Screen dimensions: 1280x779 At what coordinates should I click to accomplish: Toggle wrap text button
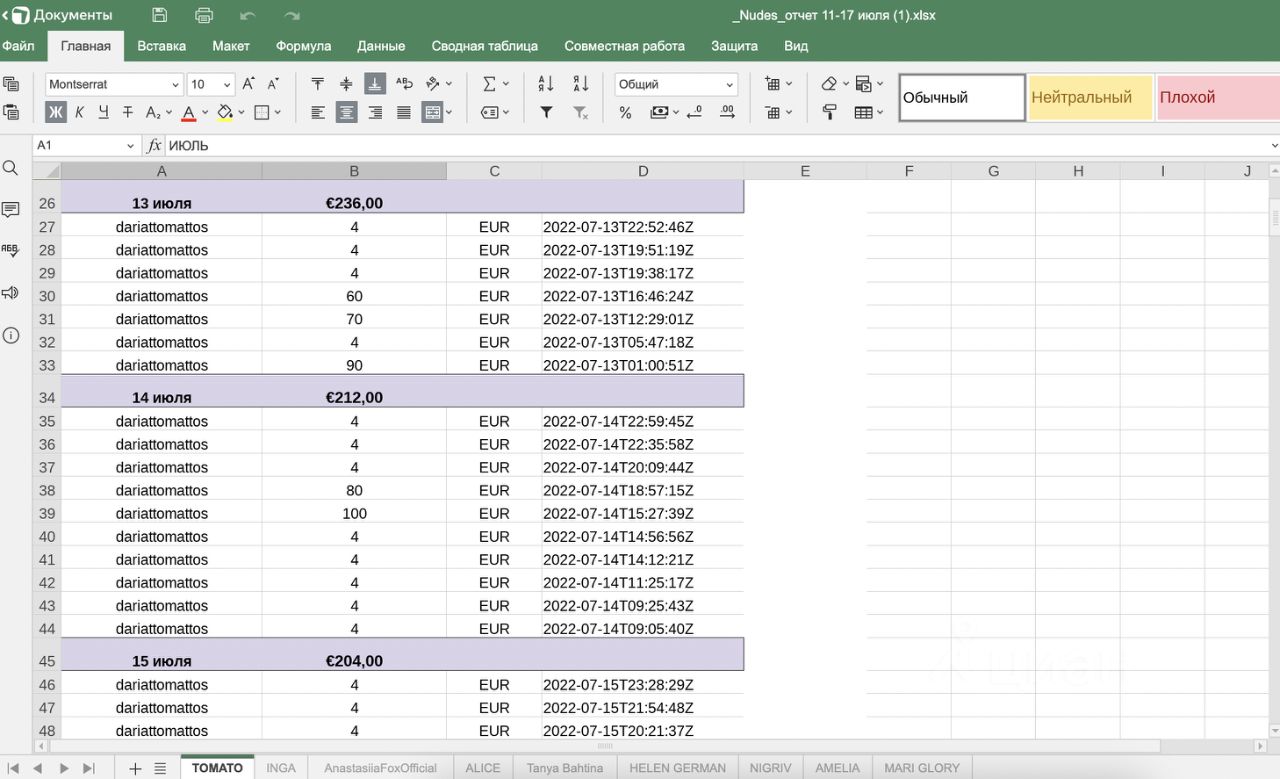(404, 84)
